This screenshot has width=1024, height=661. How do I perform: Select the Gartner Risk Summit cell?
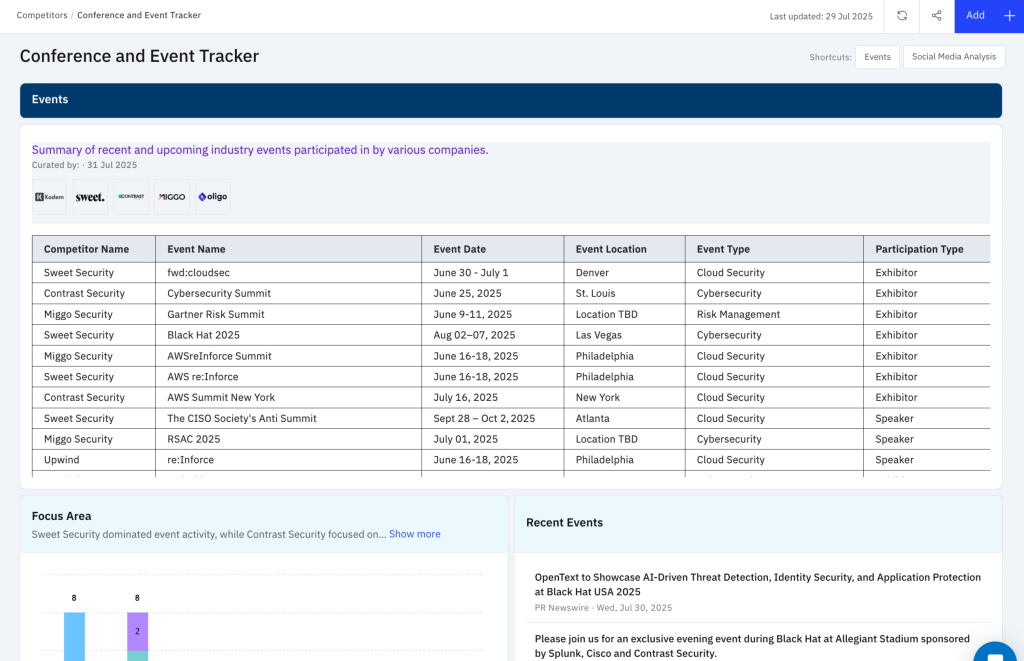(289, 314)
